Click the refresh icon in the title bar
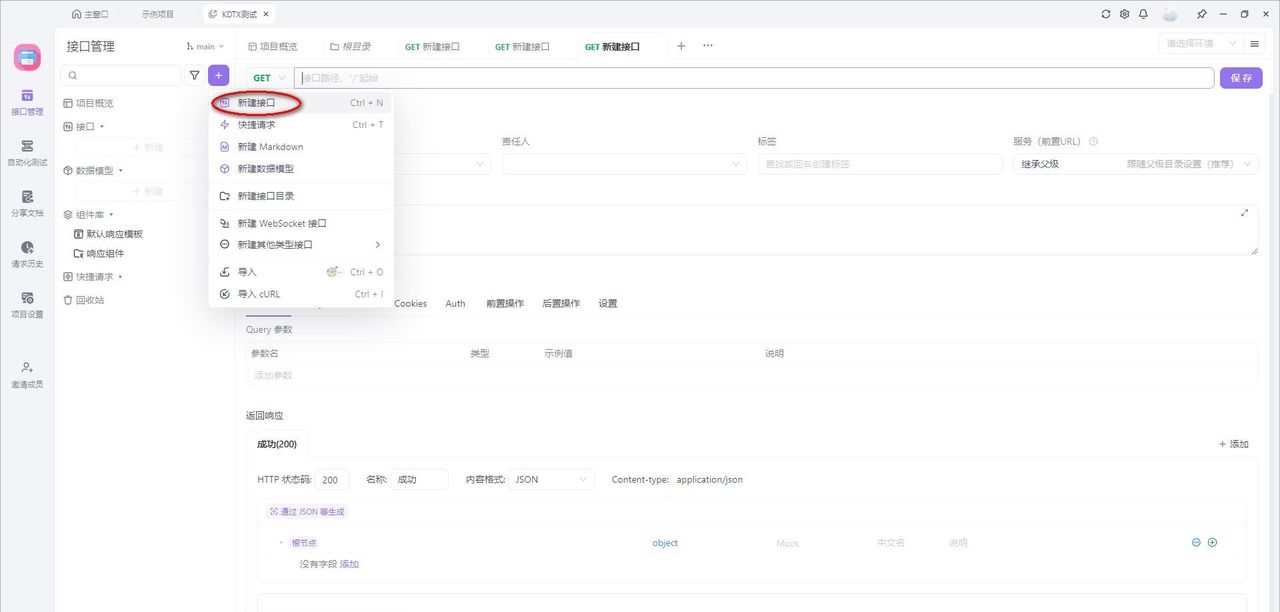This screenshot has width=1280, height=612. click(x=1107, y=13)
